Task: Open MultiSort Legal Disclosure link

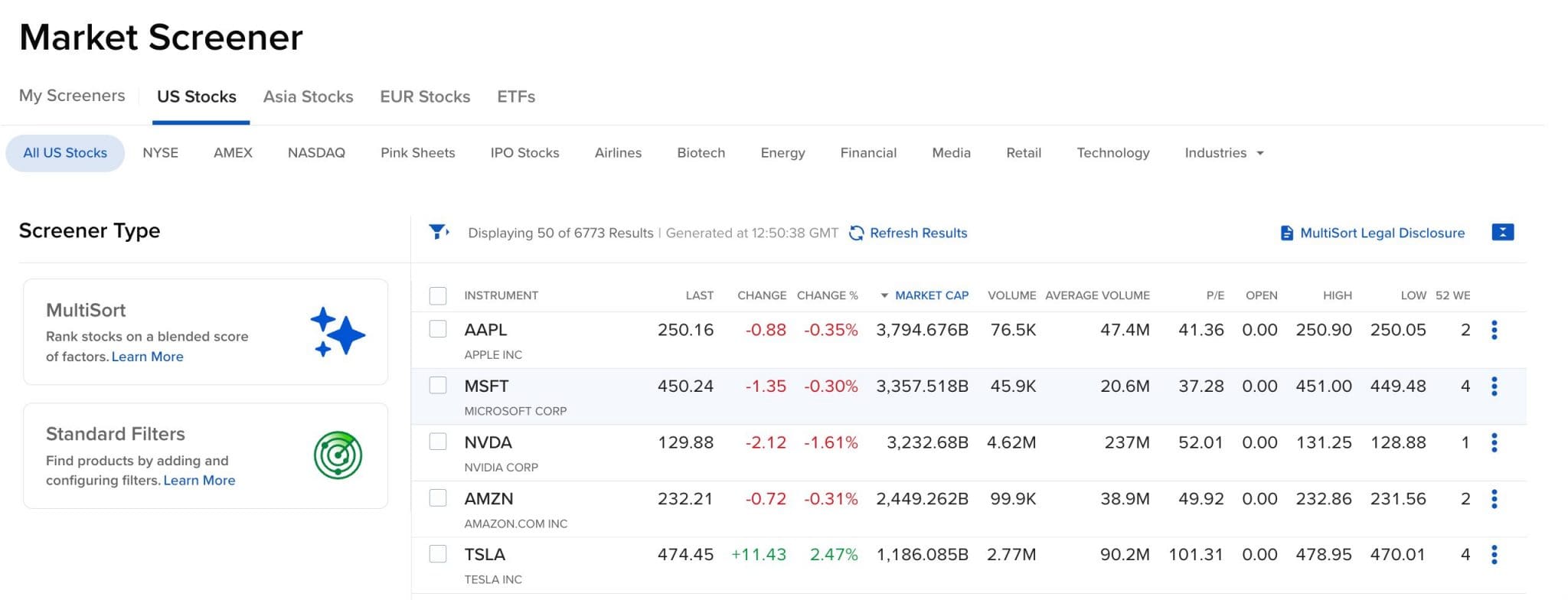Action: [x=1382, y=233]
